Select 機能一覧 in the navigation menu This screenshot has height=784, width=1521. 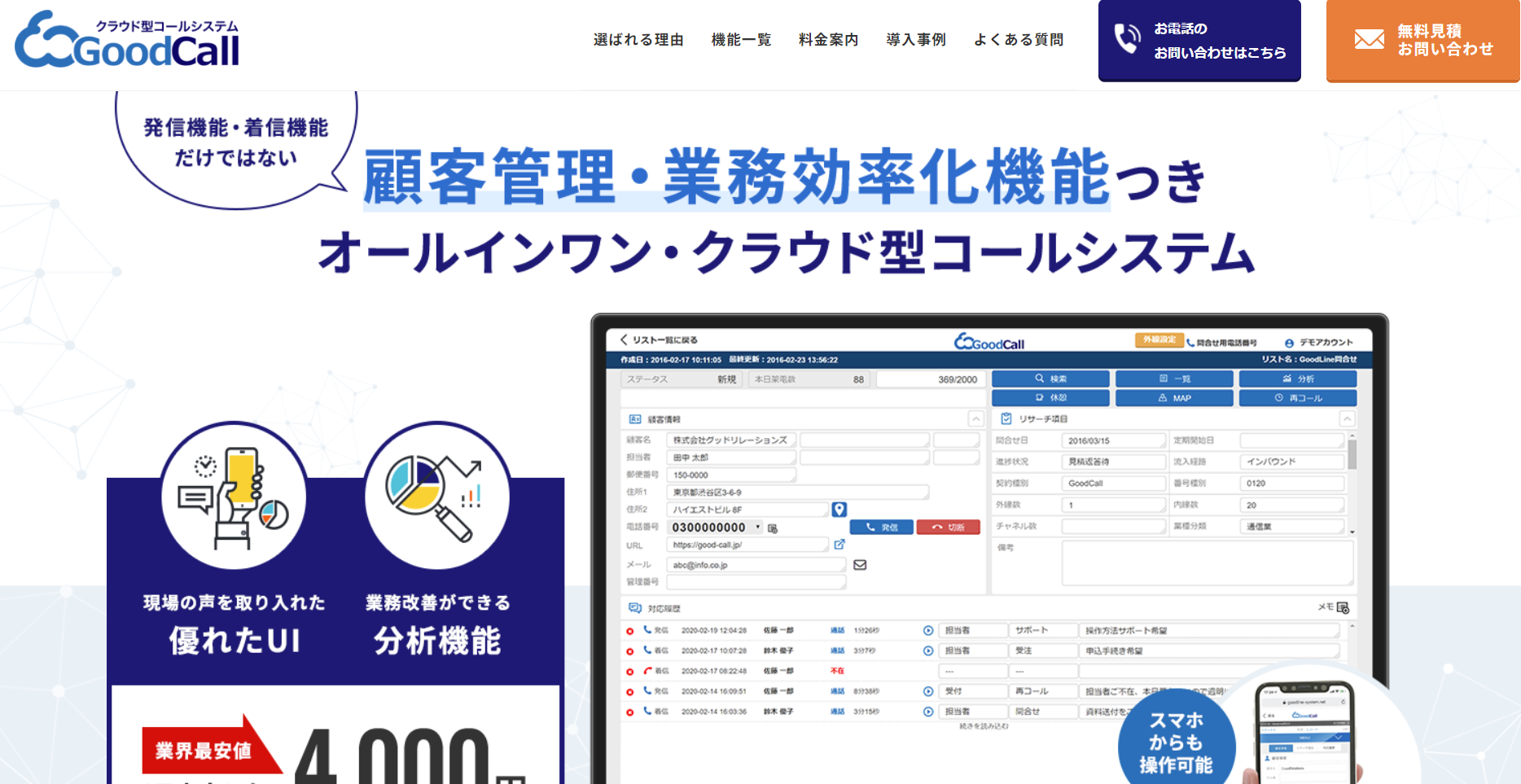740,39
